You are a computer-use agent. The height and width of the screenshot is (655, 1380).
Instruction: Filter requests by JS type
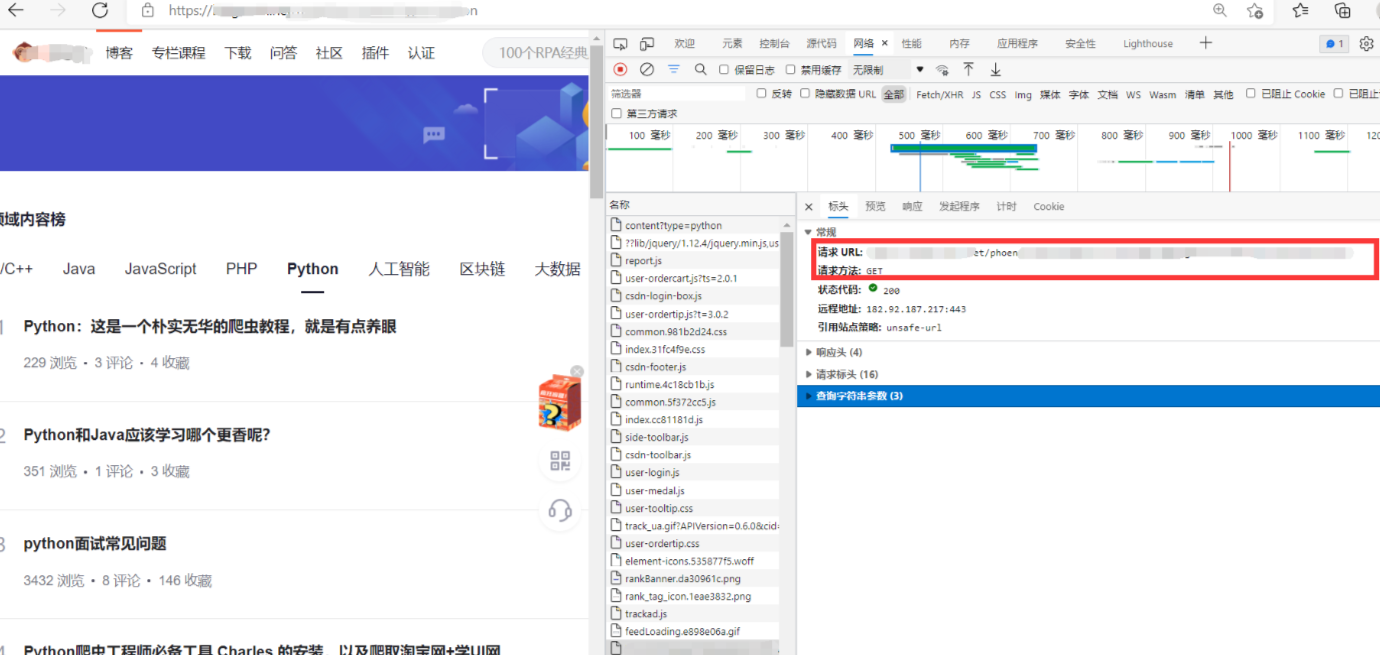pos(976,95)
